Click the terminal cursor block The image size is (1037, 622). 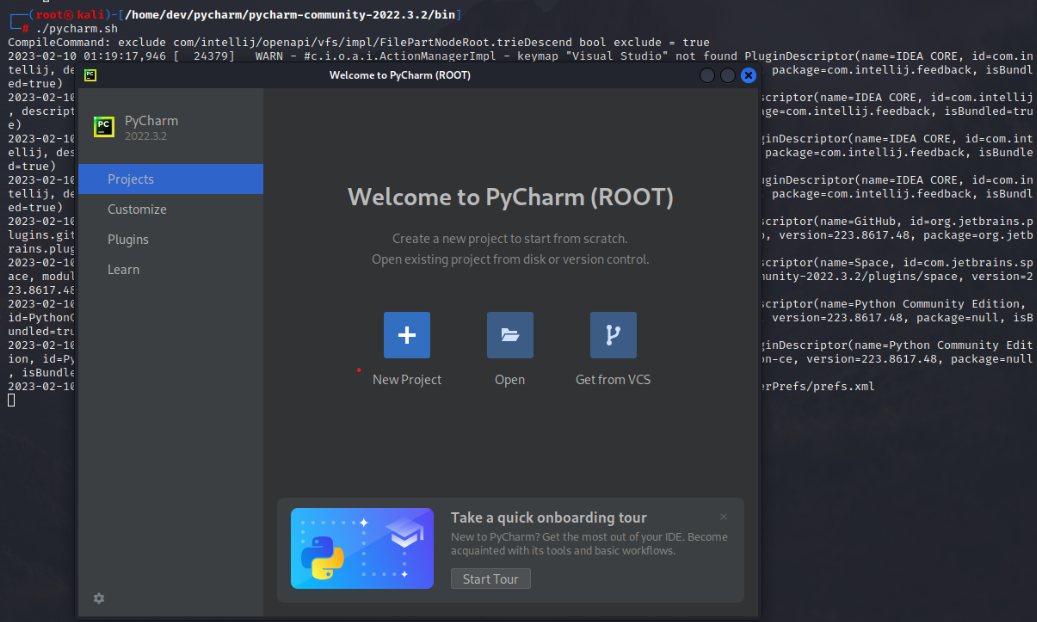[x=11, y=400]
